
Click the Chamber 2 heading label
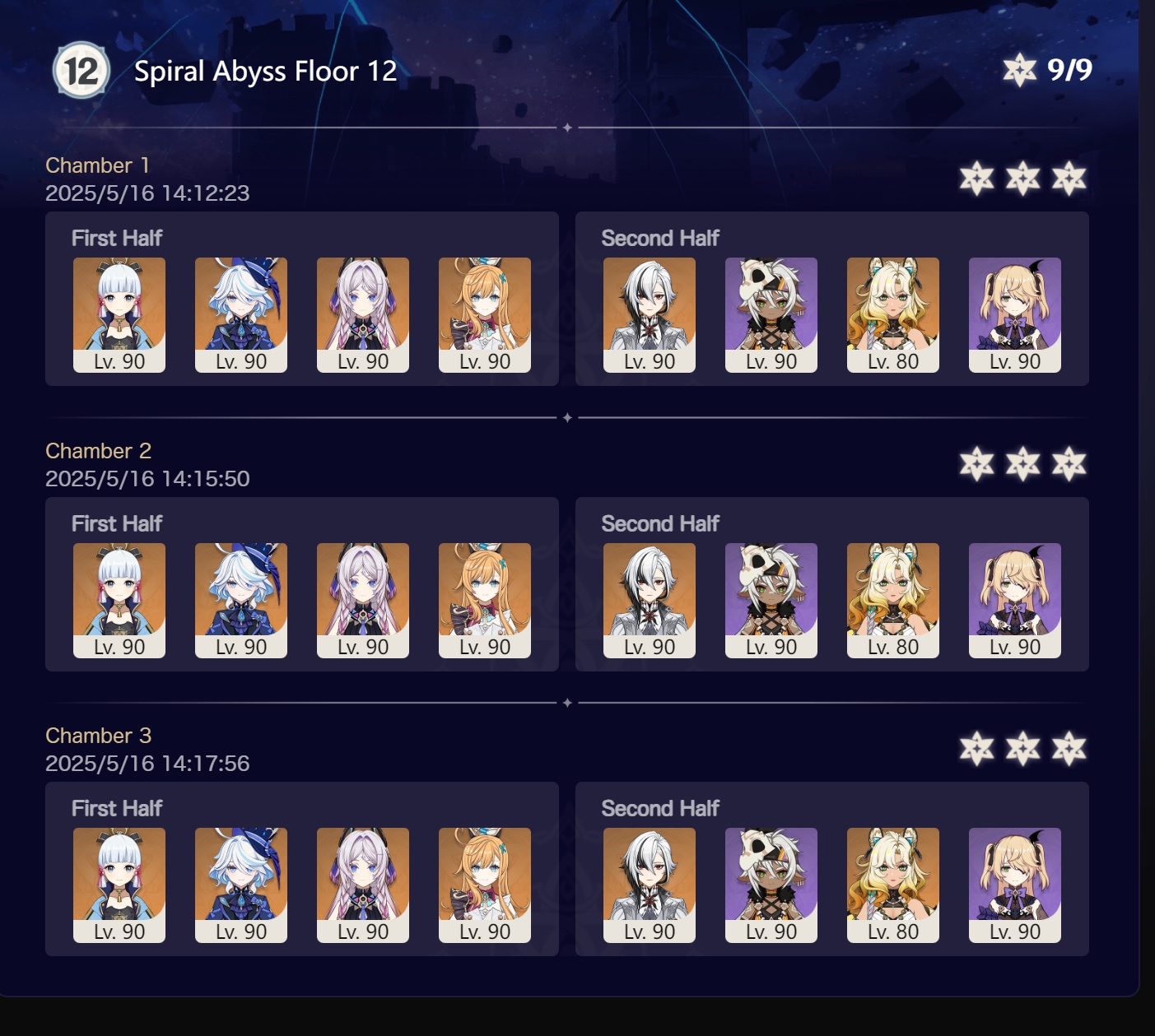click(98, 451)
